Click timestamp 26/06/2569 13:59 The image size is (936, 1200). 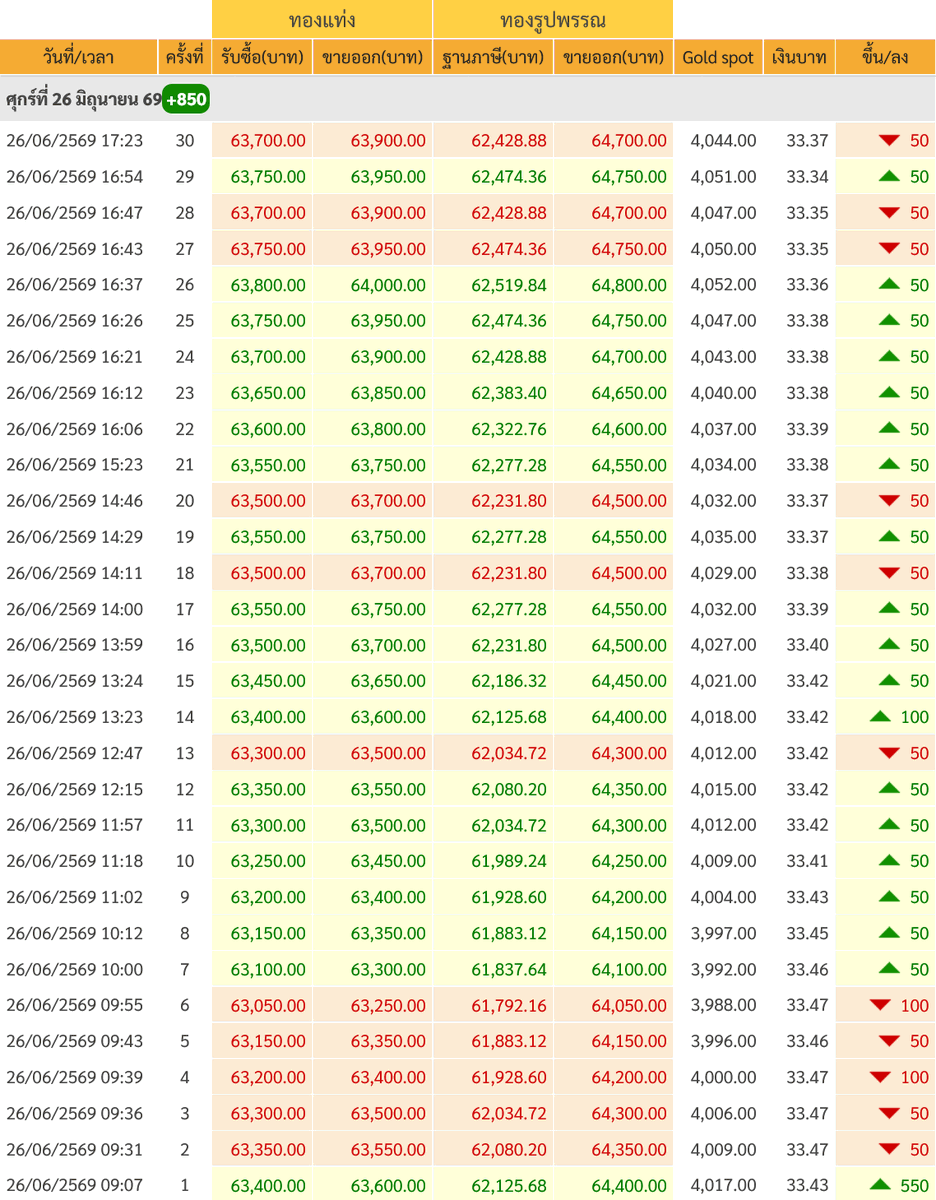pos(75,645)
